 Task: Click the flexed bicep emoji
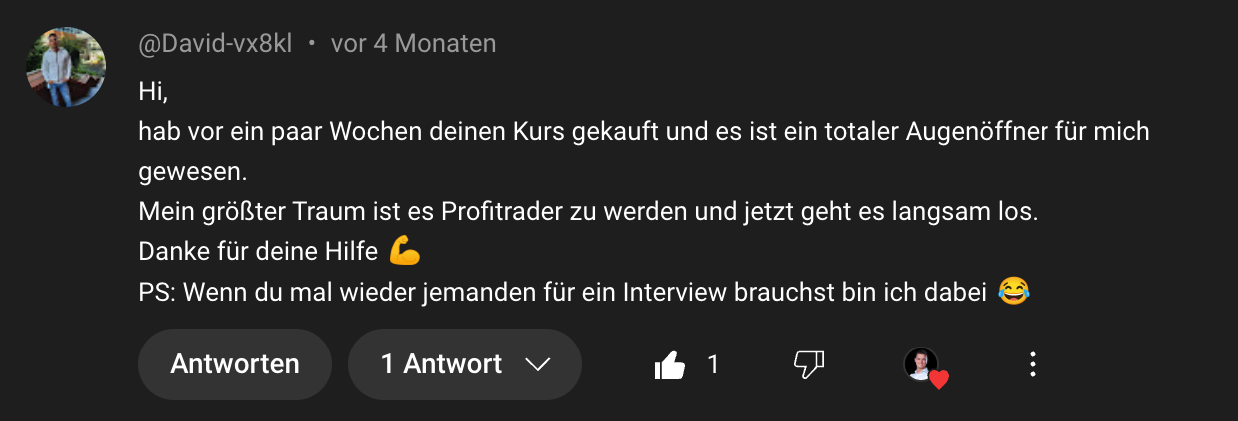point(405,251)
